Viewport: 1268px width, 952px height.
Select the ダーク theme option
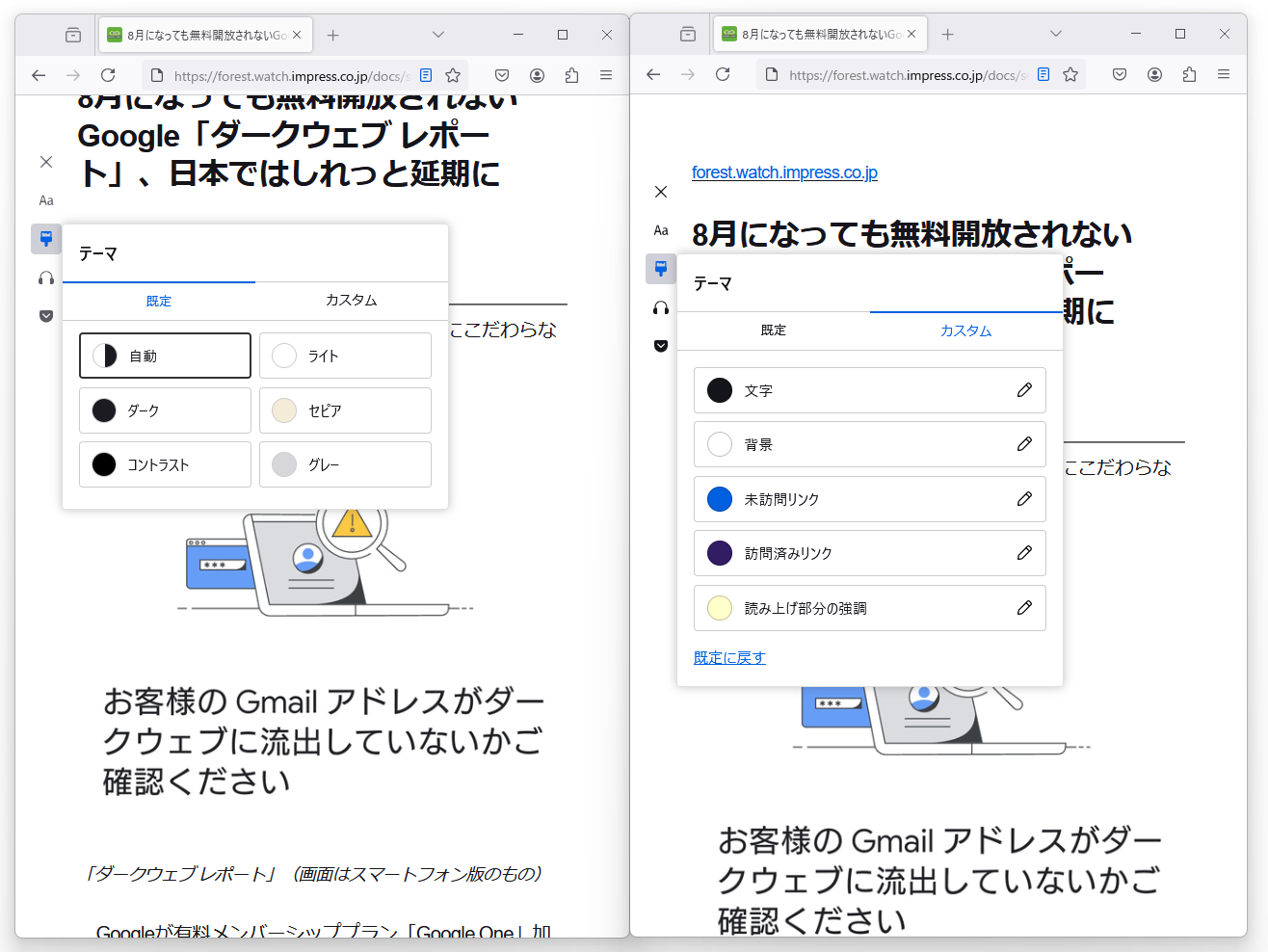(x=165, y=410)
